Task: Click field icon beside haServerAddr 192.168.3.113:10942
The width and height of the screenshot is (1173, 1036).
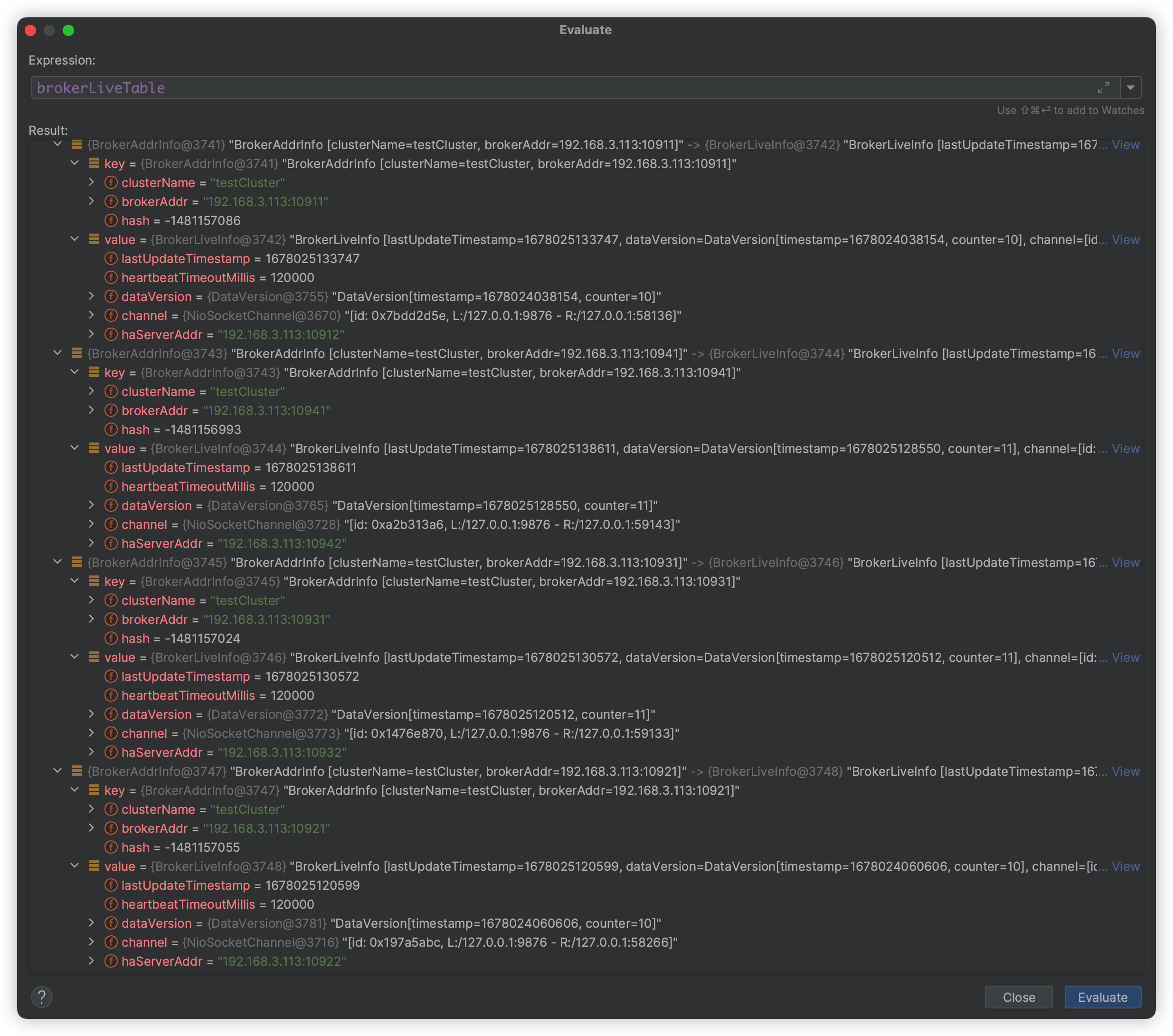Action: [x=111, y=543]
